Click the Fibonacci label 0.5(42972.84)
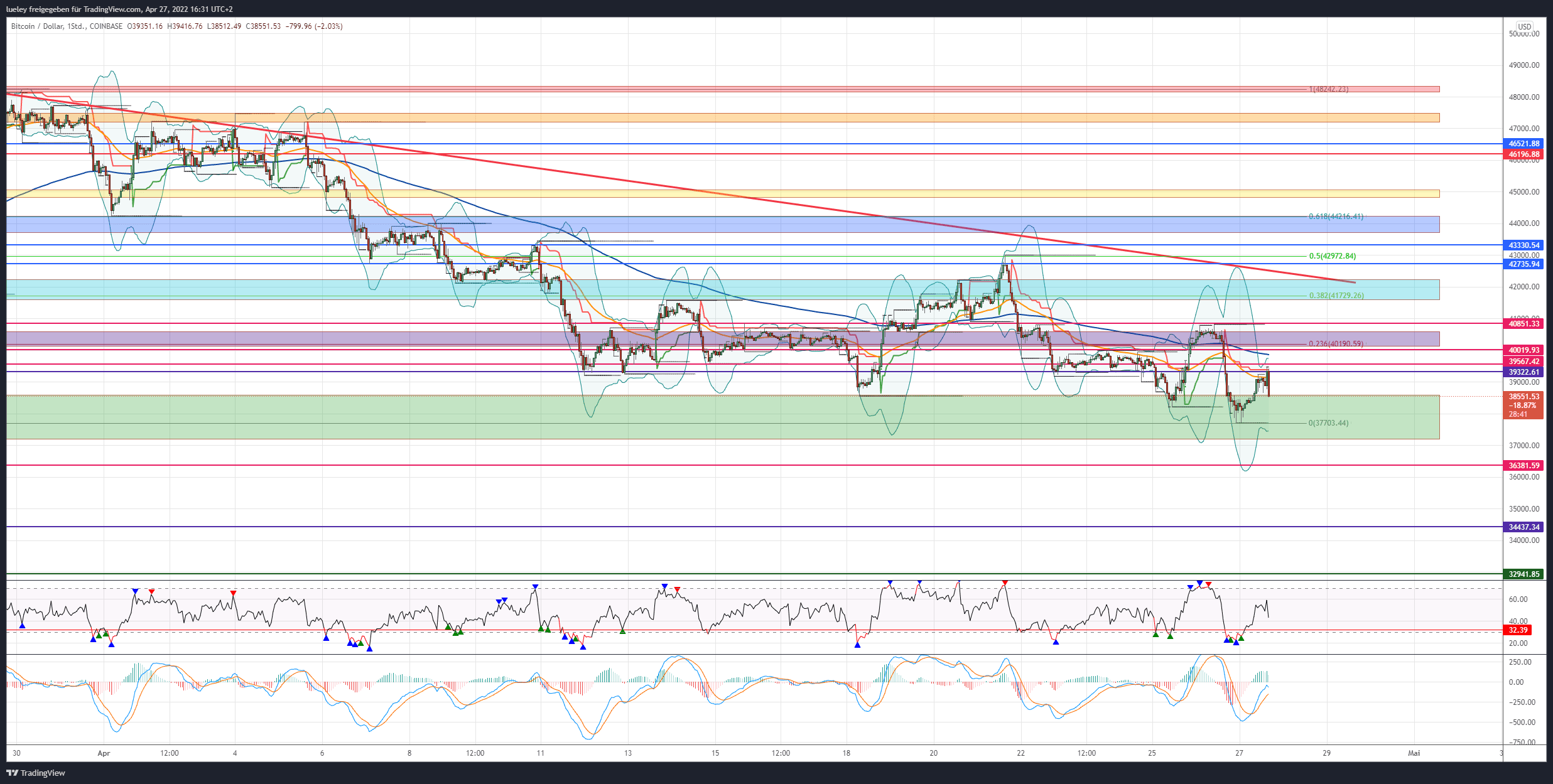 (x=1332, y=256)
